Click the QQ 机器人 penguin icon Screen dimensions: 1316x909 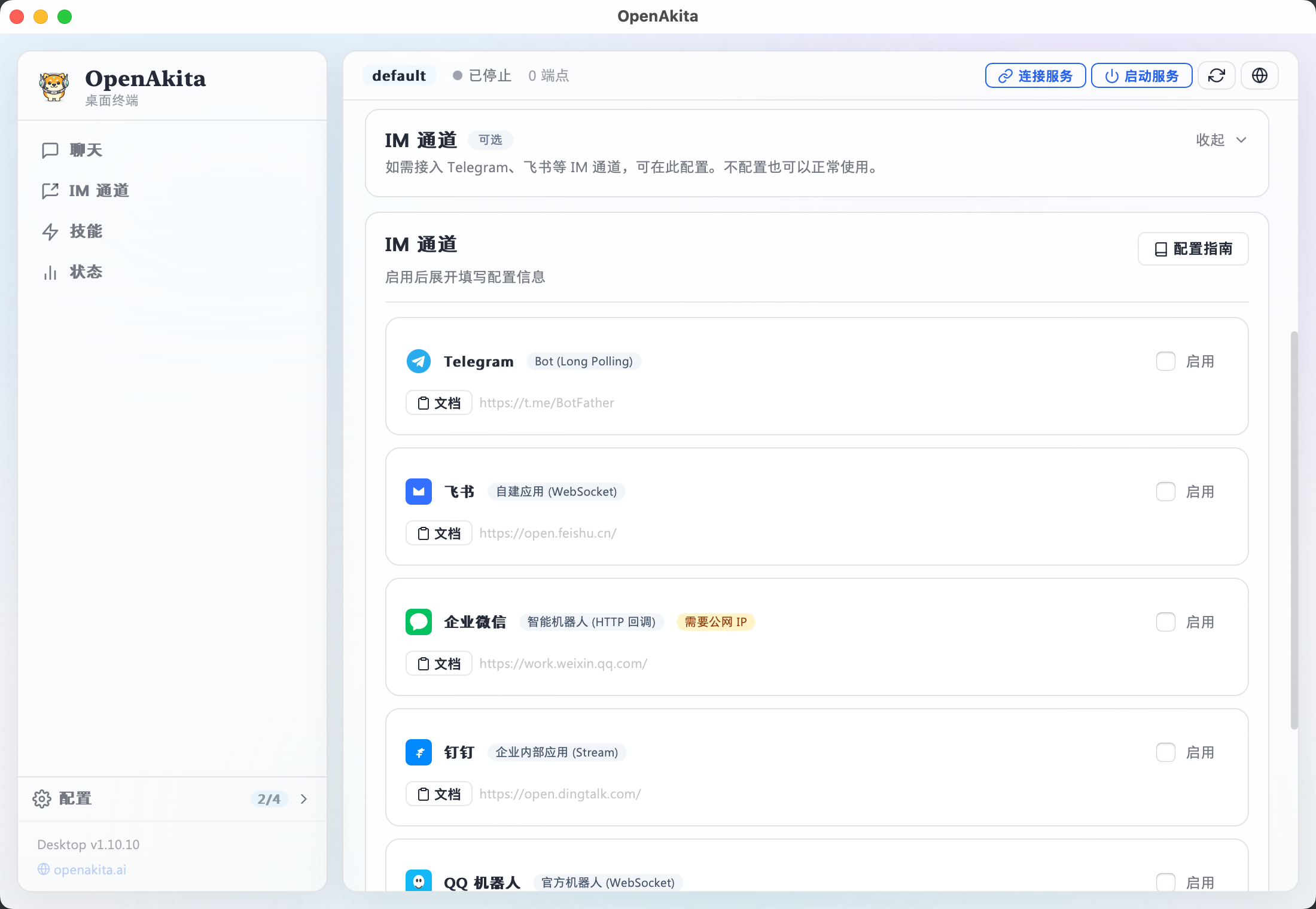(419, 881)
